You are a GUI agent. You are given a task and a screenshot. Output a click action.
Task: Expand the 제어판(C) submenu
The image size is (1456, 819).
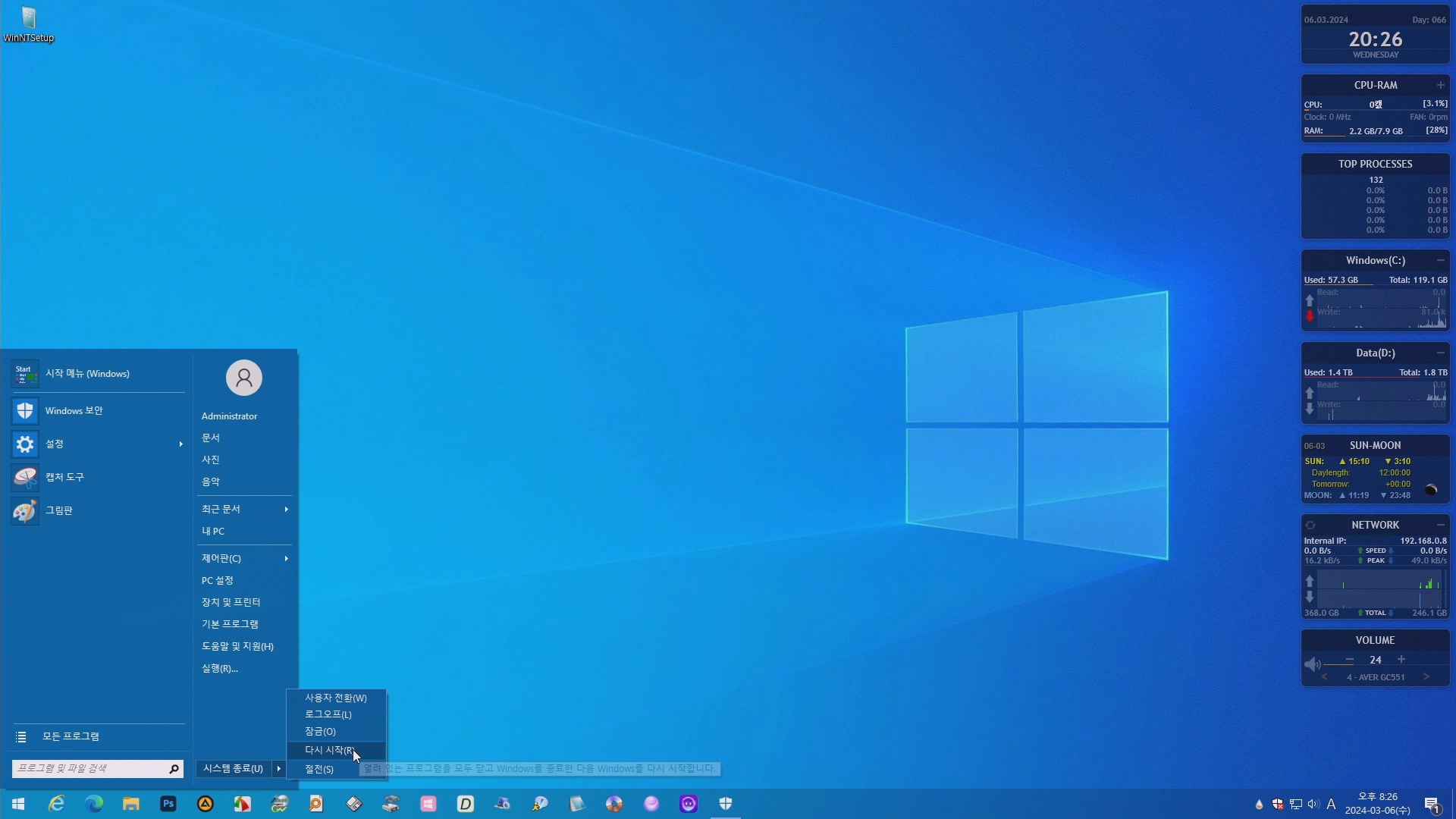(286, 559)
